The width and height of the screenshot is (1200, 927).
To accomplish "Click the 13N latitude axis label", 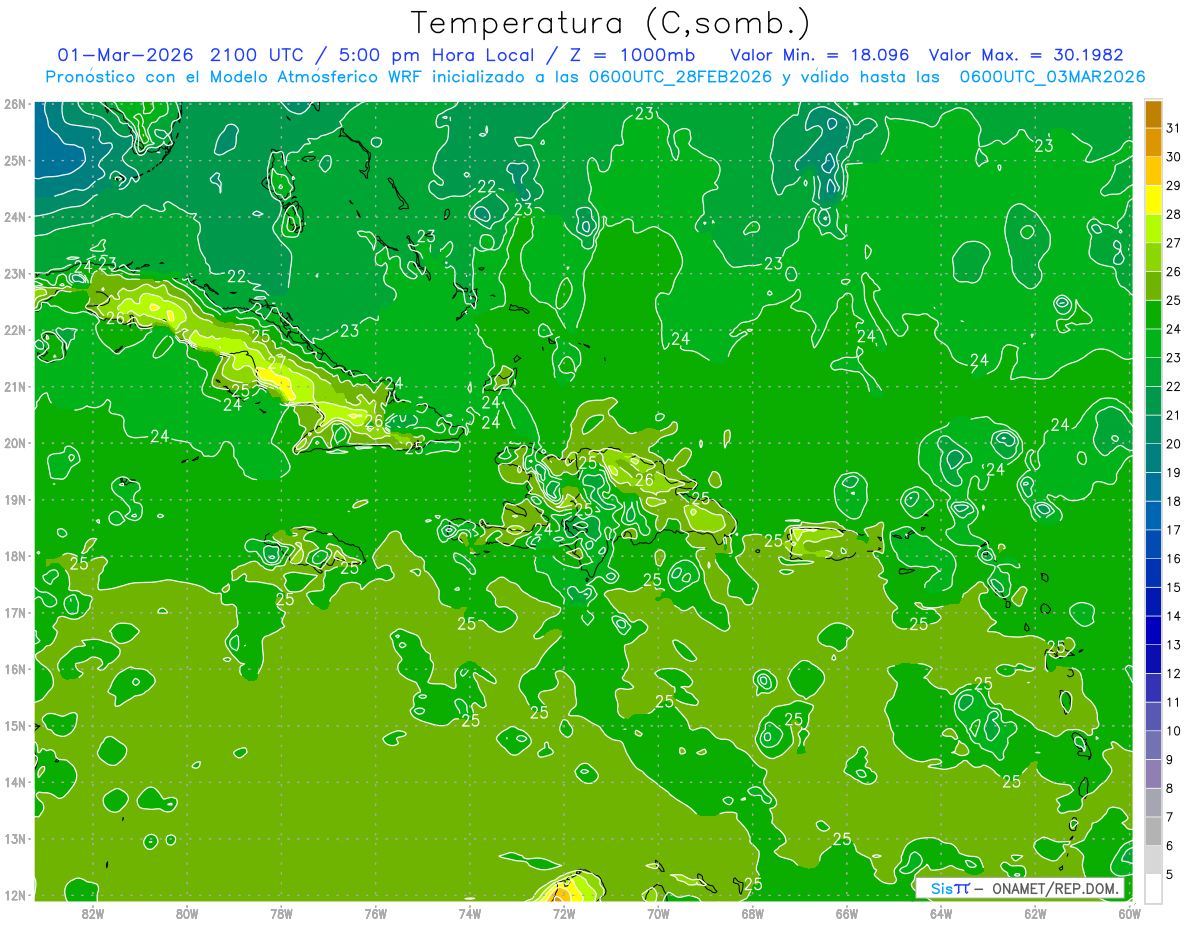I will [x=15, y=838].
